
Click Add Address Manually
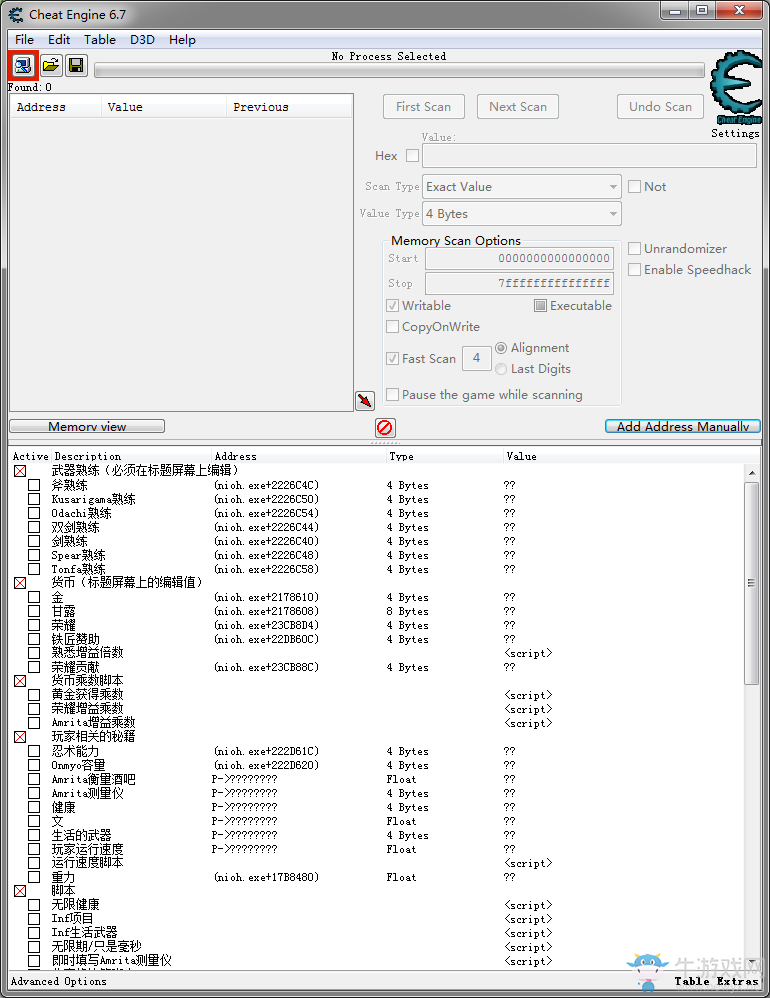(x=683, y=426)
